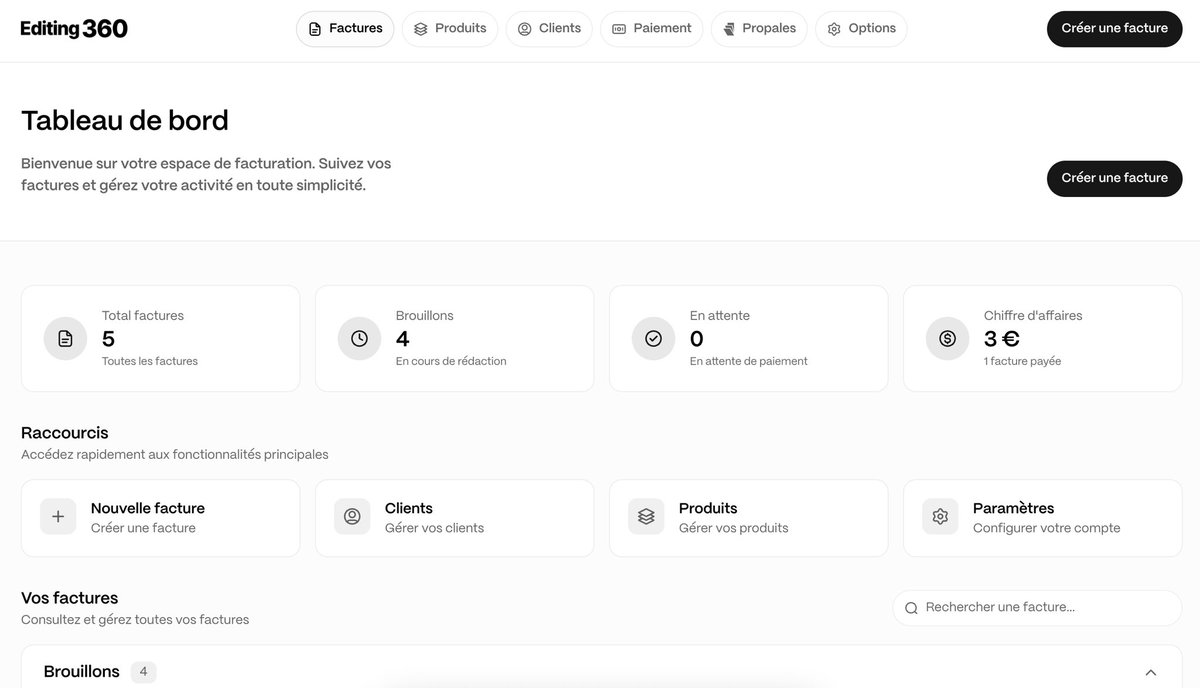Click the Brouillons section title in list

[82, 672]
